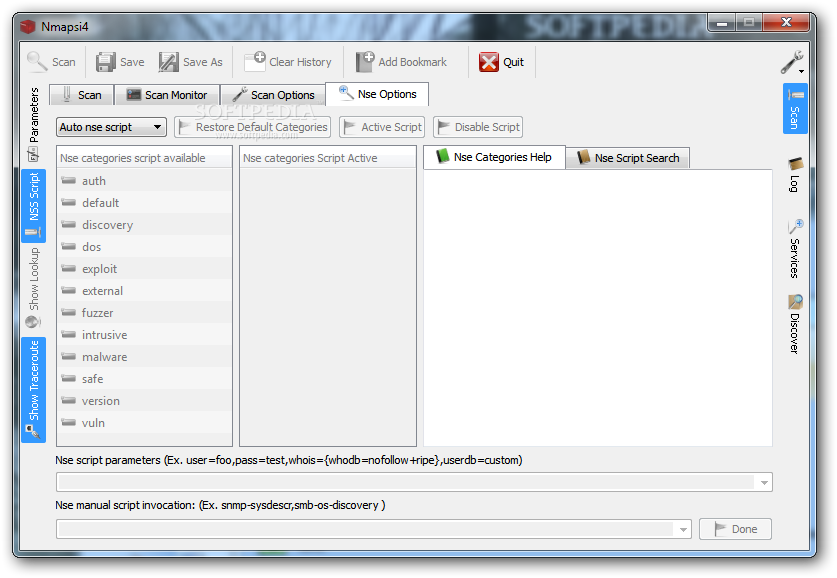Click the Log sidebar book icon
This screenshot has height=578, width=837.
tap(795, 163)
